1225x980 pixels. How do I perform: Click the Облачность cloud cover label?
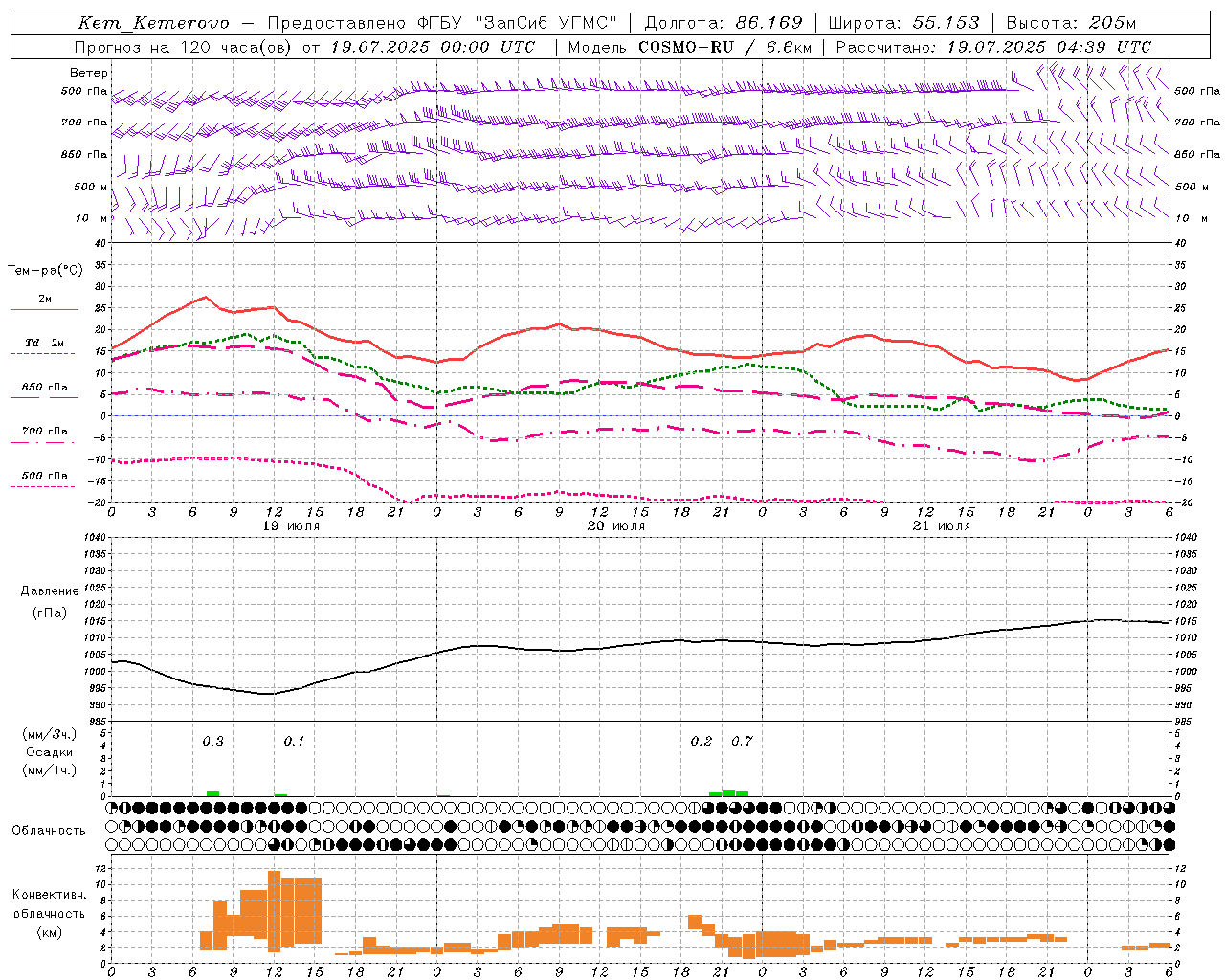pos(49,830)
